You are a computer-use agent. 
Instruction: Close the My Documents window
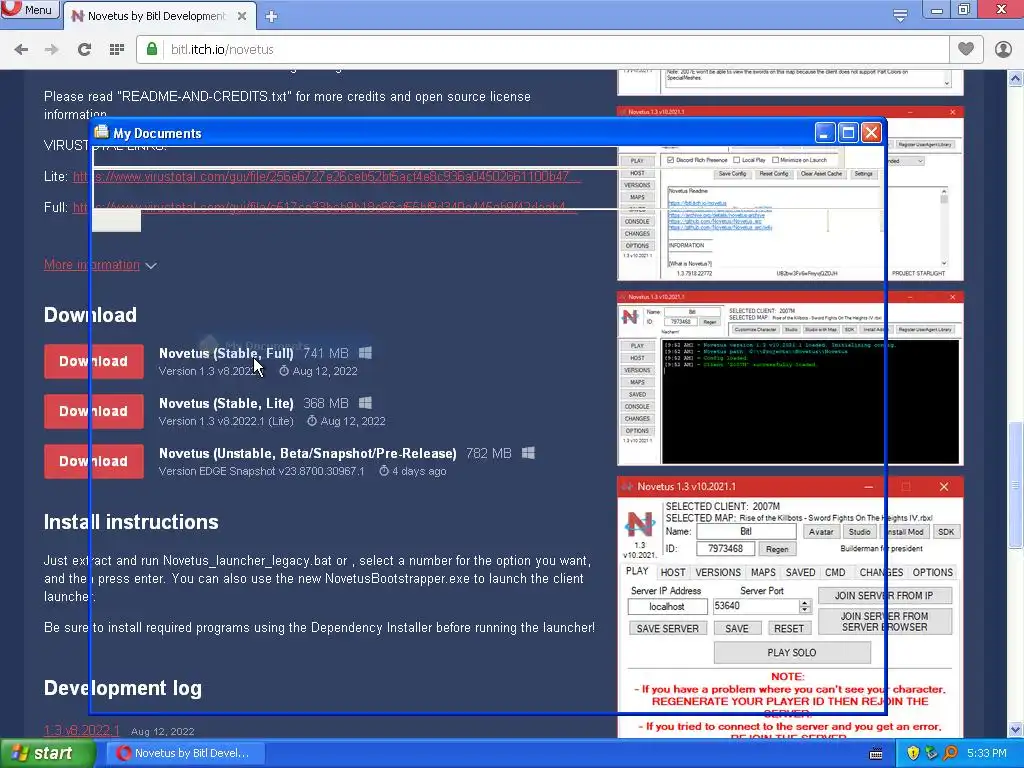871,133
